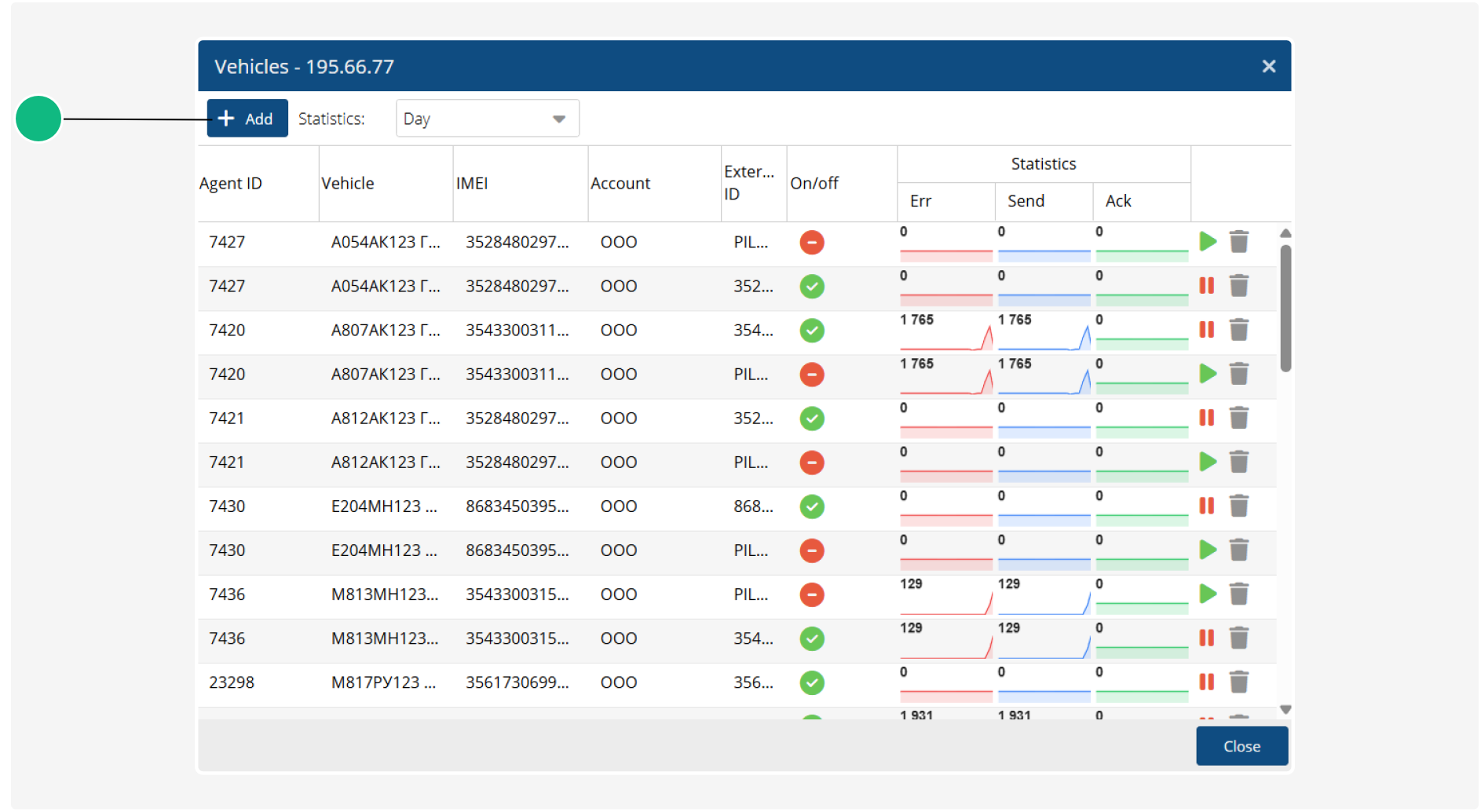Delete the 7436 row with PIL... external ID
Viewport: 1481px width, 812px height.
pyautogui.click(x=1239, y=594)
